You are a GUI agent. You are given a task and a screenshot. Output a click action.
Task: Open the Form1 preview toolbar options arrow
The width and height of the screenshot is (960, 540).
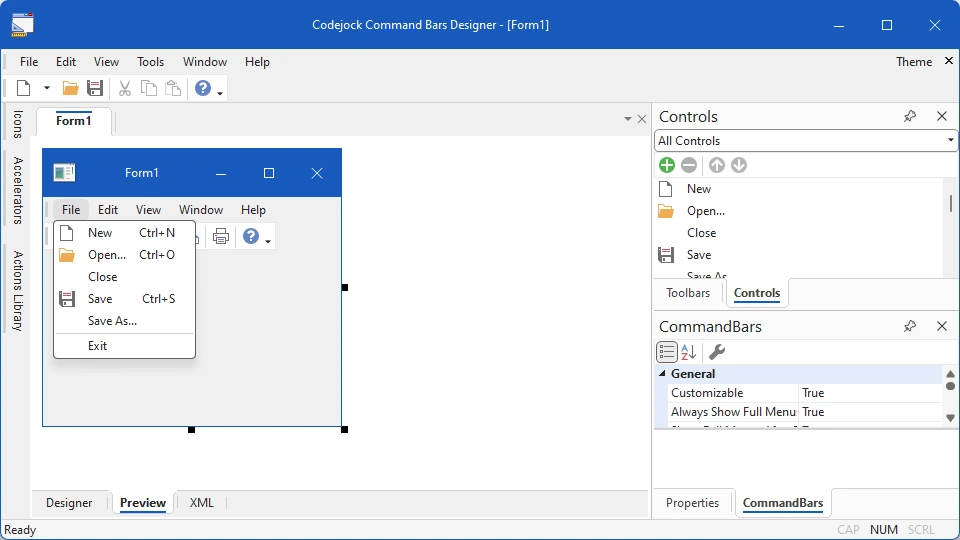click(x=268, y=241)
